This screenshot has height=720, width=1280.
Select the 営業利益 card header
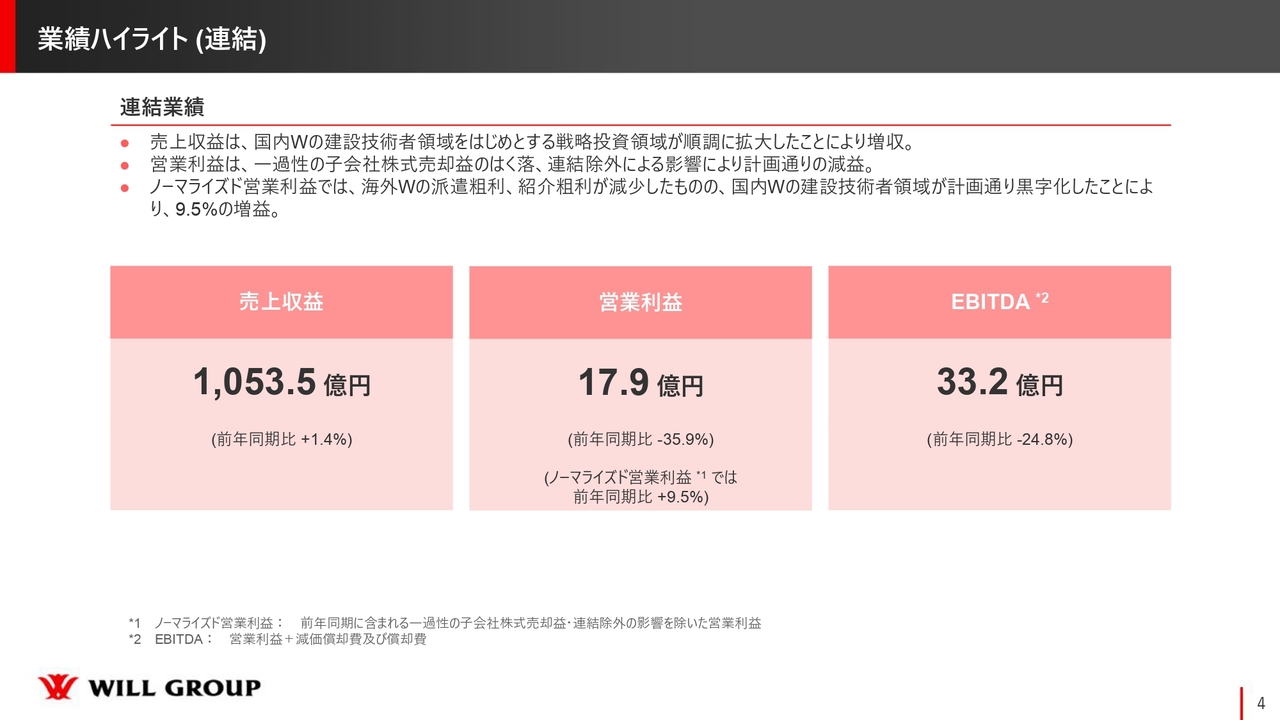click(x=640, y=301)
